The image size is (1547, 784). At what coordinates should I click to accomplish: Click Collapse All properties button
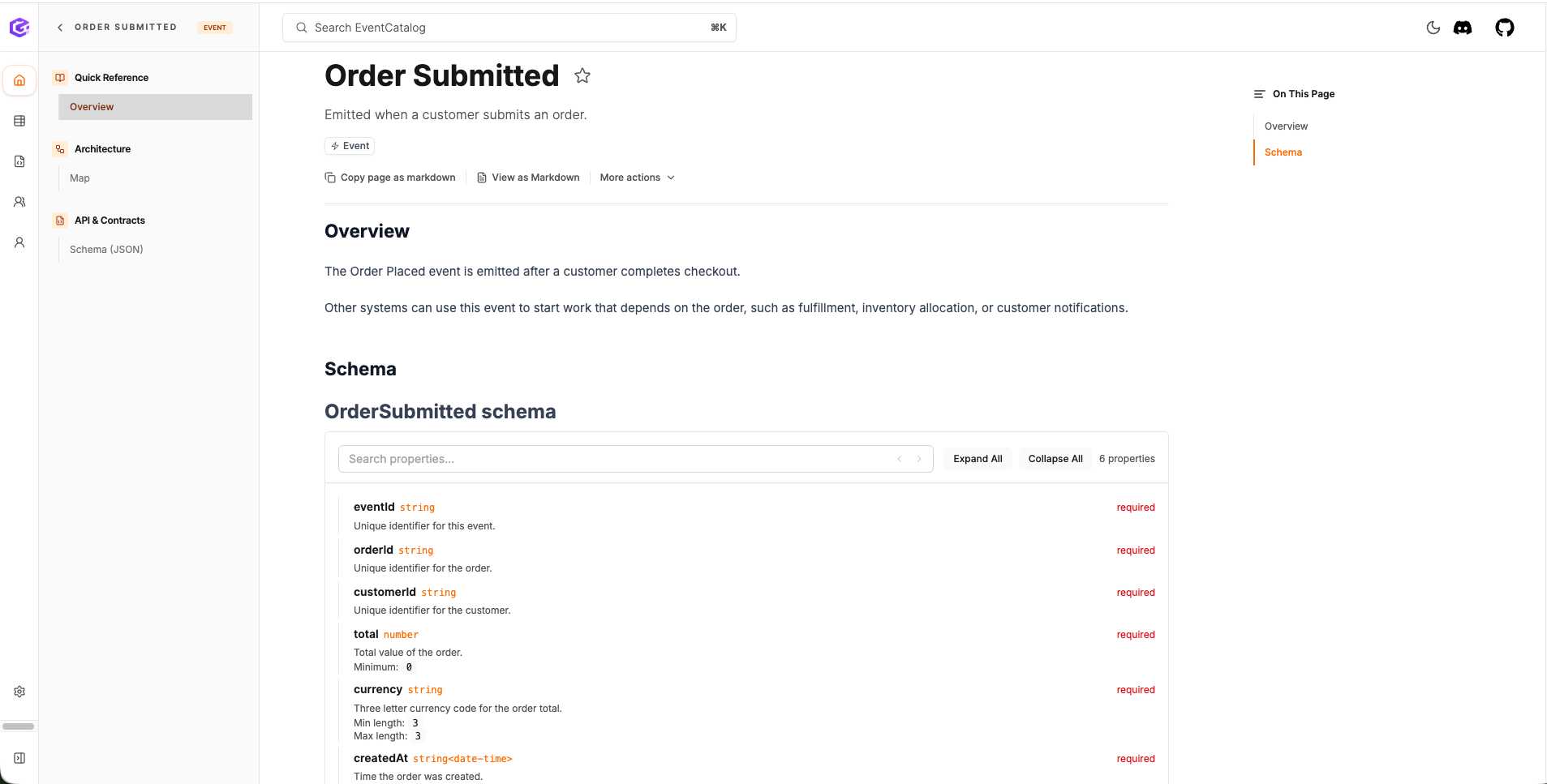[x=1055, y=459]
